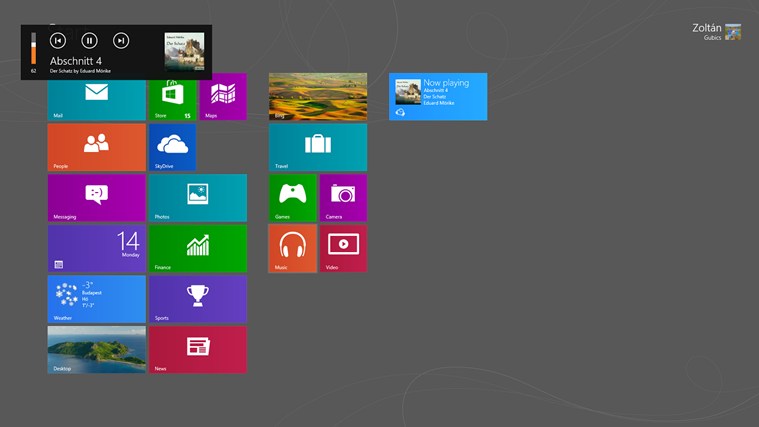The image size is (759, 427).
Task: Open the Music headphones tile
Action: pyautogui.click(x=292, y=248)
